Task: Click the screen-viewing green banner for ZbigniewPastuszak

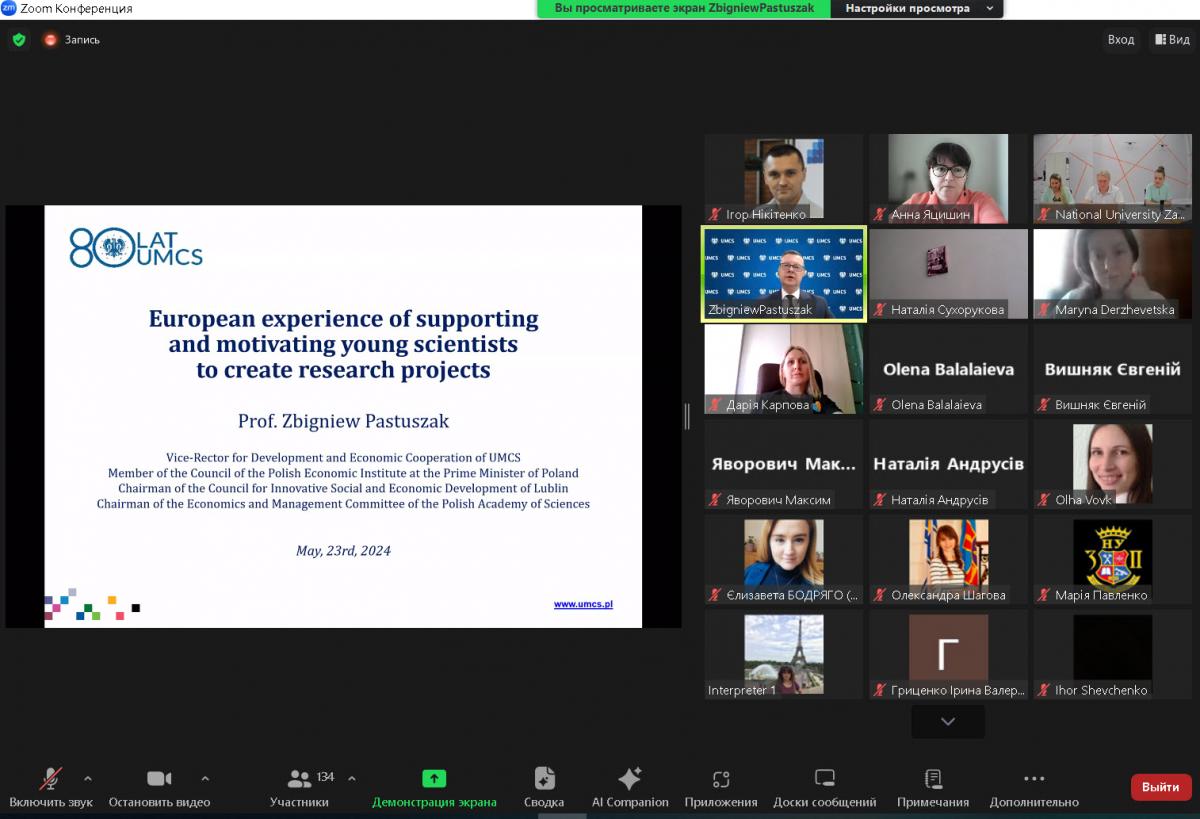Action: click(x=685, y=9)
